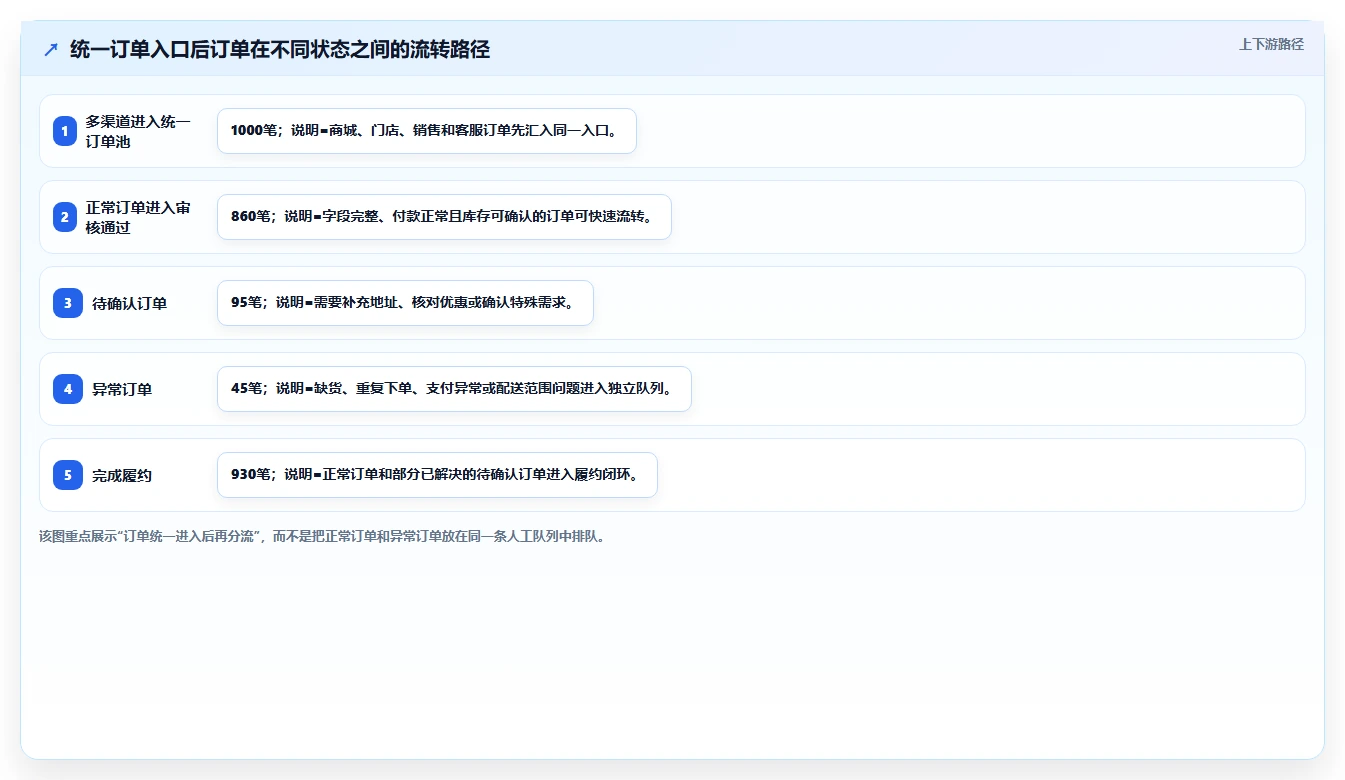The image size is (1345, 780).
Task: Click the heading 统一订单入口后订单在不同状态之间的流转路径
Action: point(280,49)
